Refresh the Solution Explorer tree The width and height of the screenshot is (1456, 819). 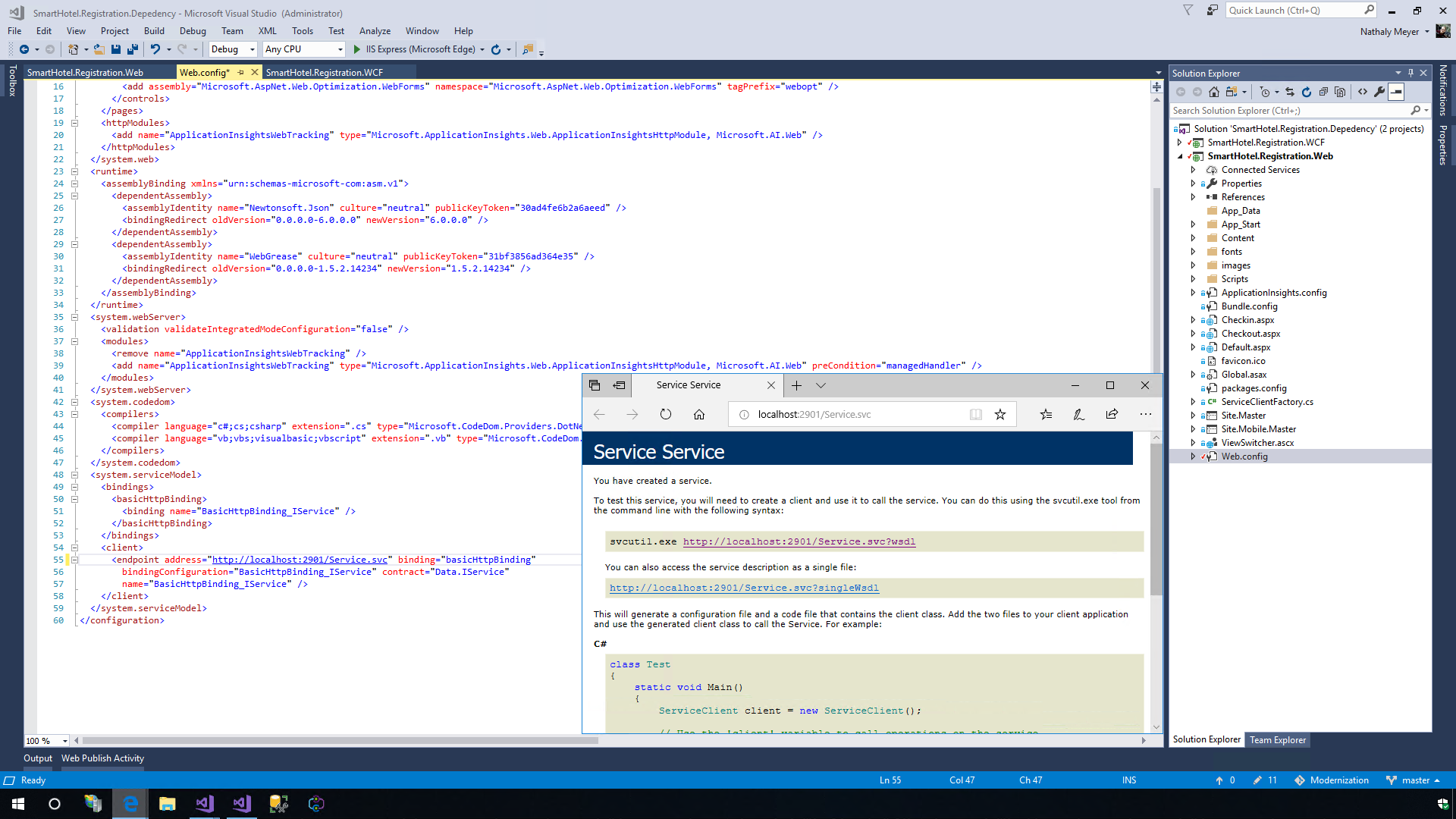click(1307, 92)
